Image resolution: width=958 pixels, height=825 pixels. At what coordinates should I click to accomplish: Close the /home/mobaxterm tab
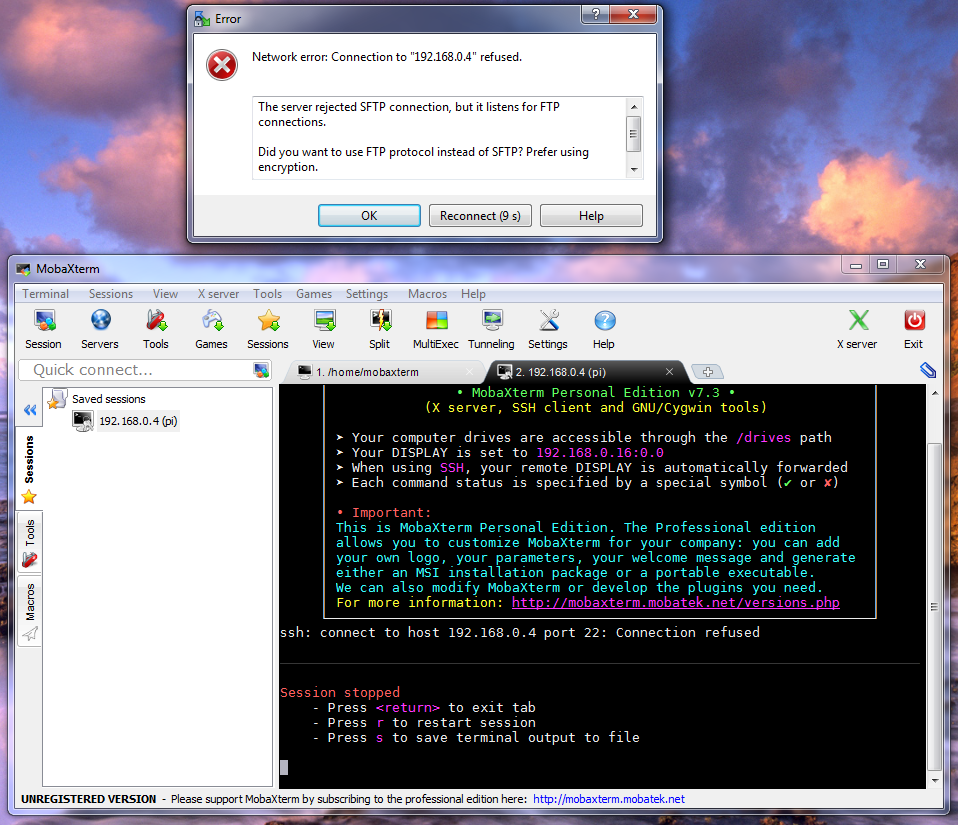pos(469,372)
